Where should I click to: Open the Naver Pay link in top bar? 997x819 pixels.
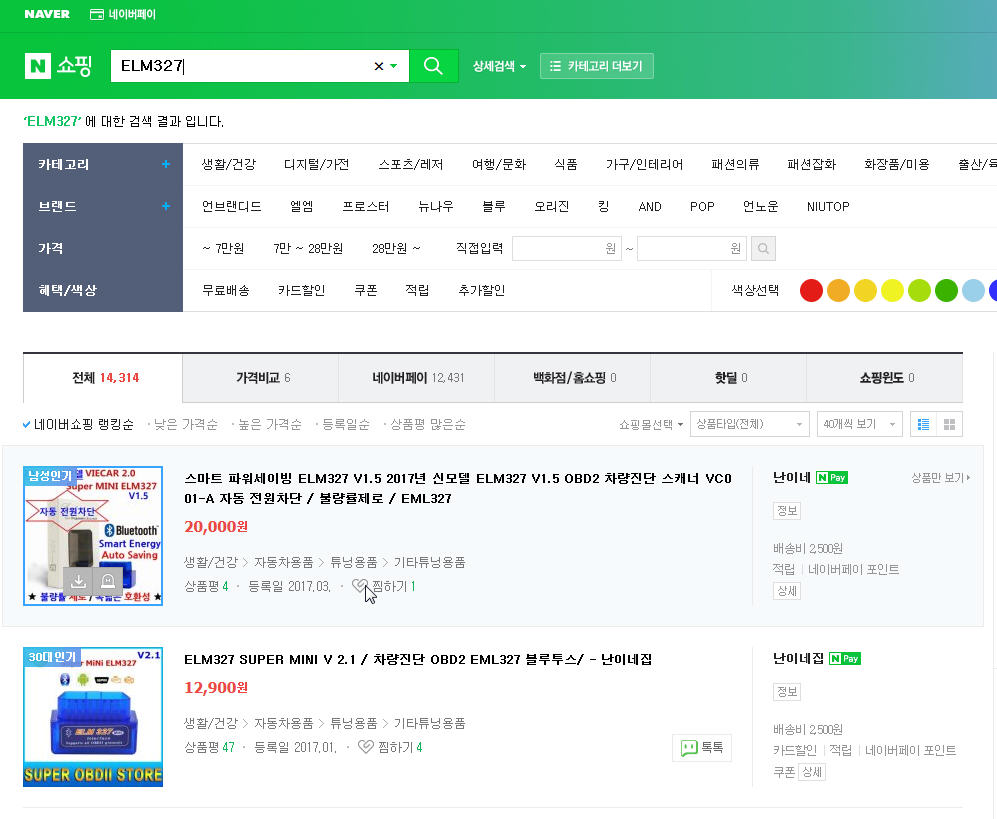[x=123, y=14]
